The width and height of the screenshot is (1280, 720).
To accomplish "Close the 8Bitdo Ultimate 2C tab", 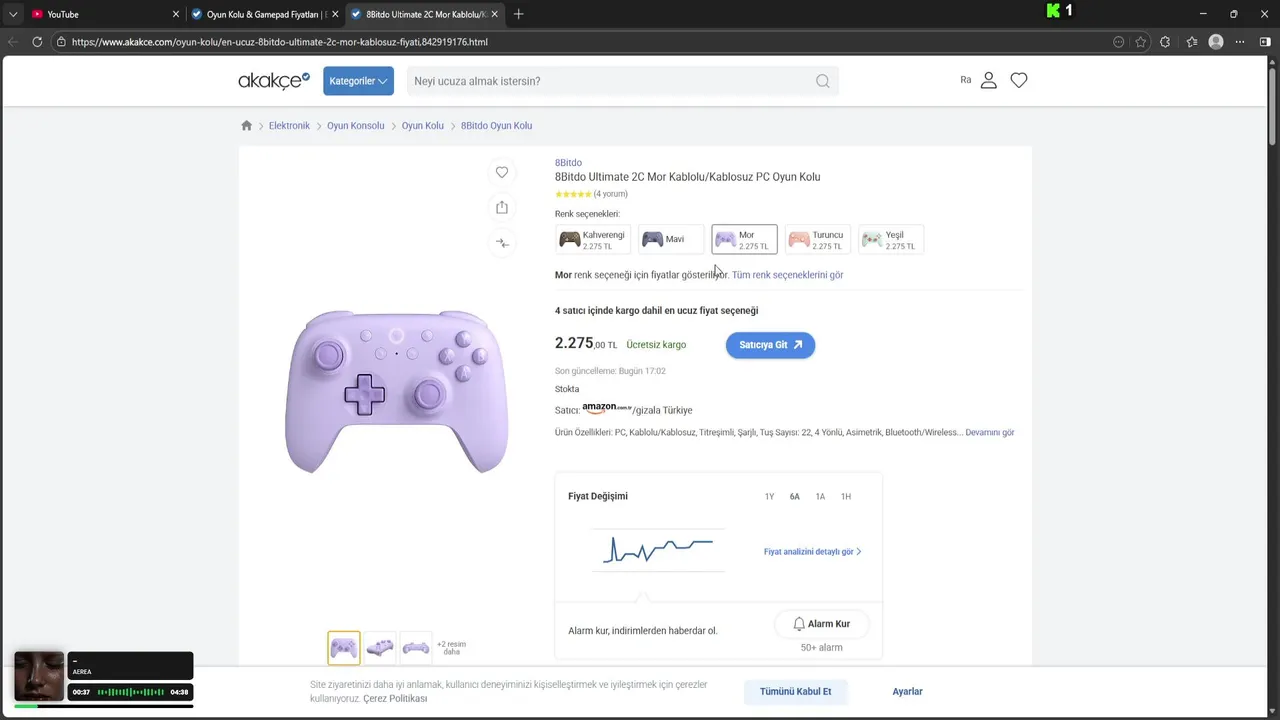I will (x=494, y=14).
